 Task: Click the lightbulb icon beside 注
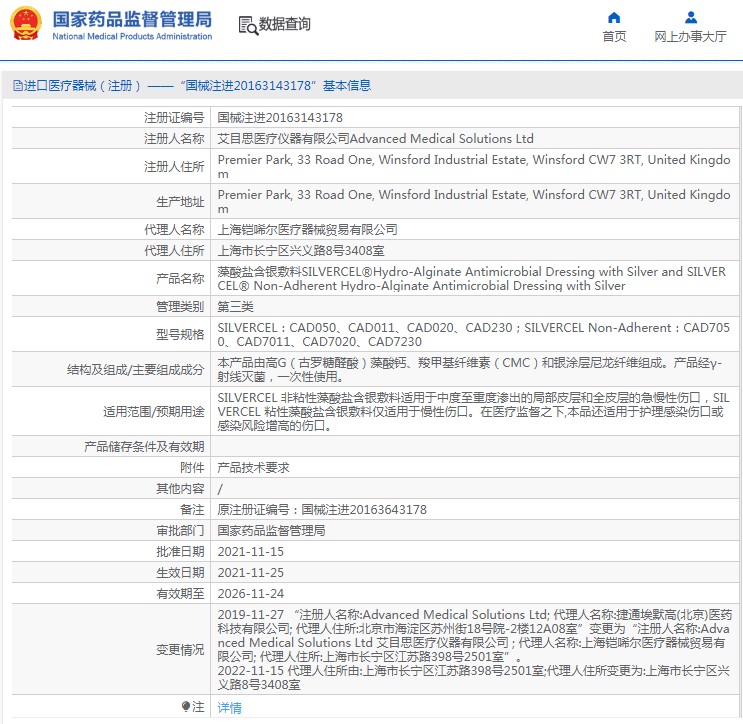click(x=186, y=706)
